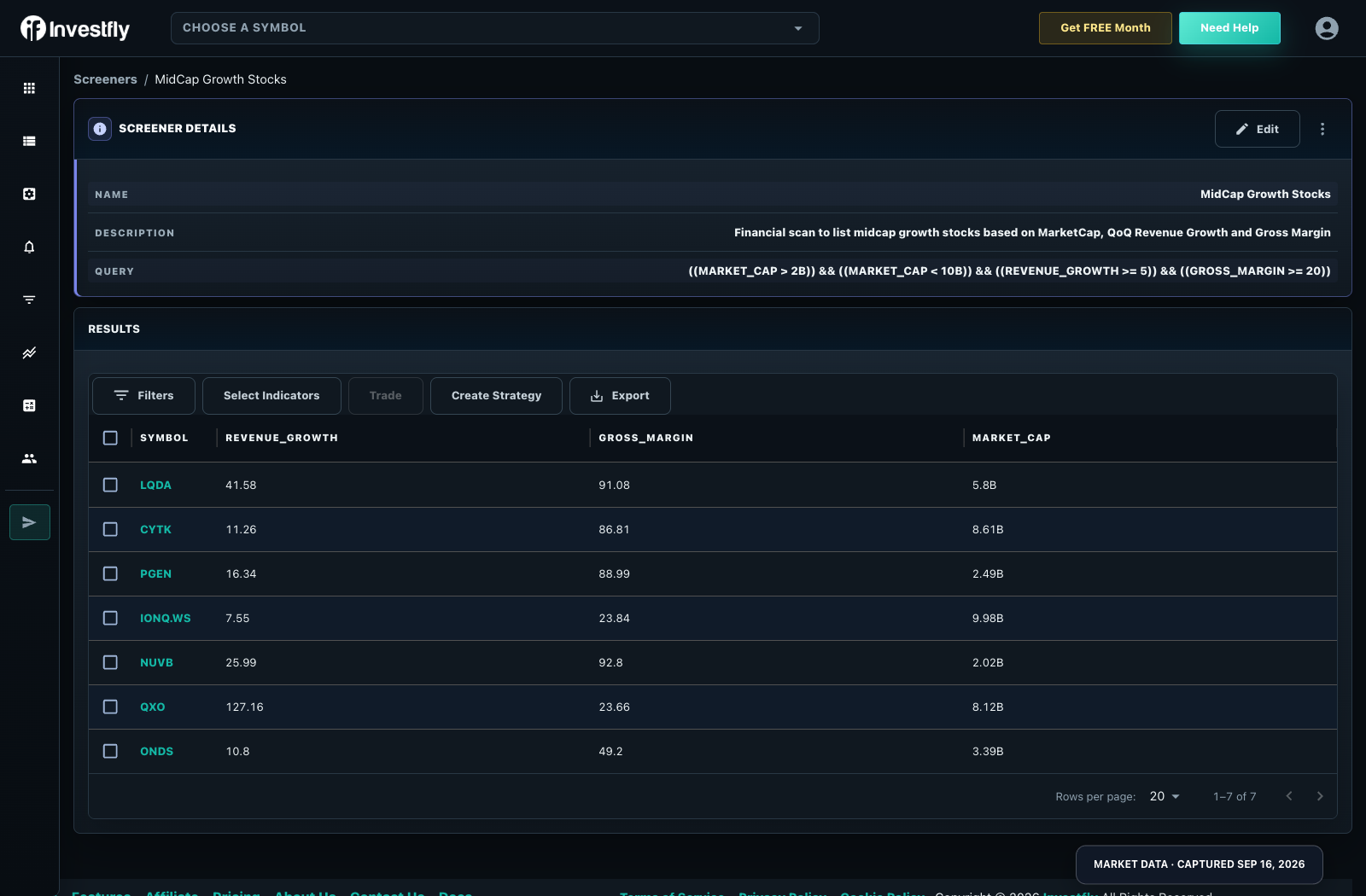Click the gear box sidebar icon
1366x896 pixels.
[x=29, y=194]
